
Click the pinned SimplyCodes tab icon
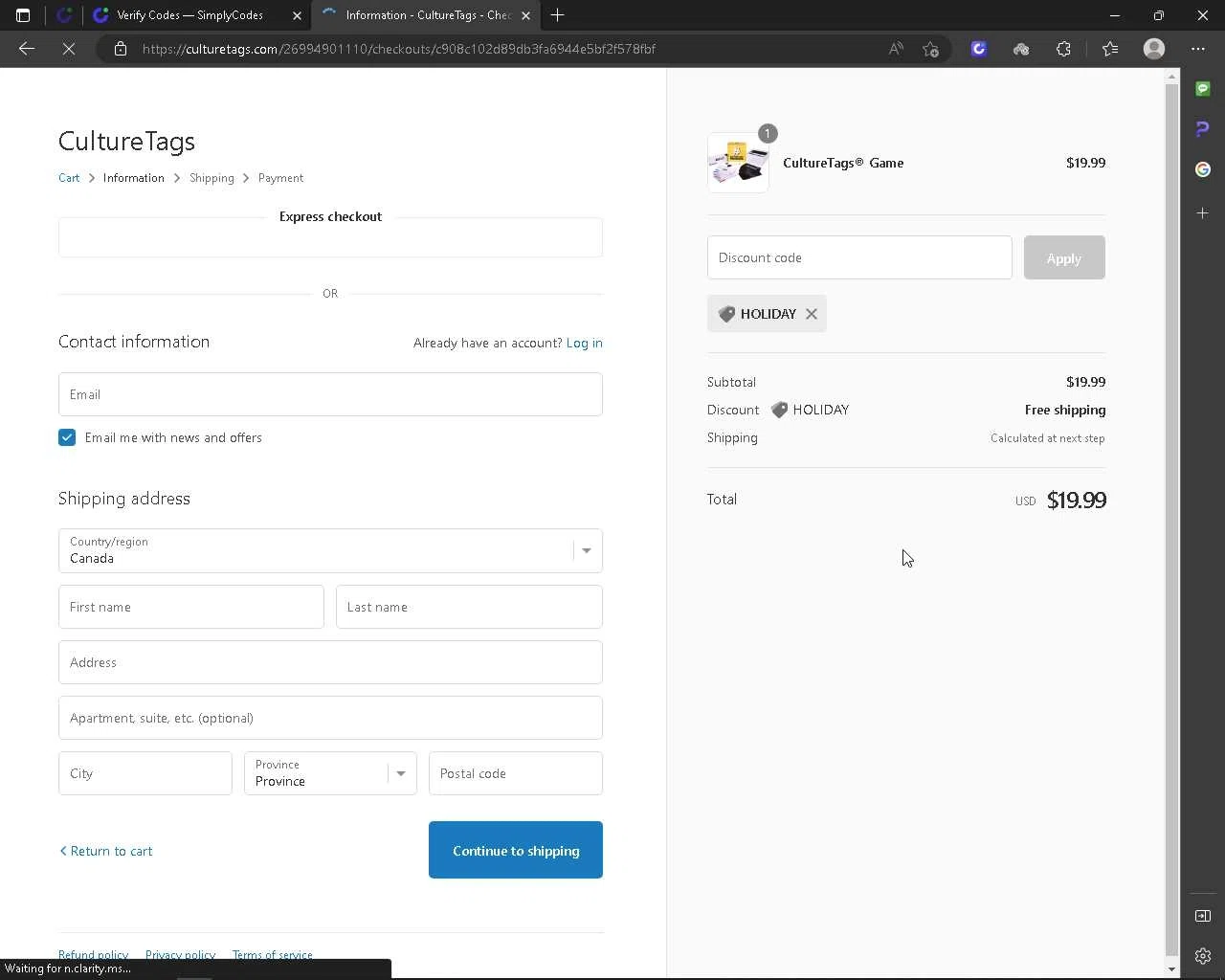click(x=64, y=15)
